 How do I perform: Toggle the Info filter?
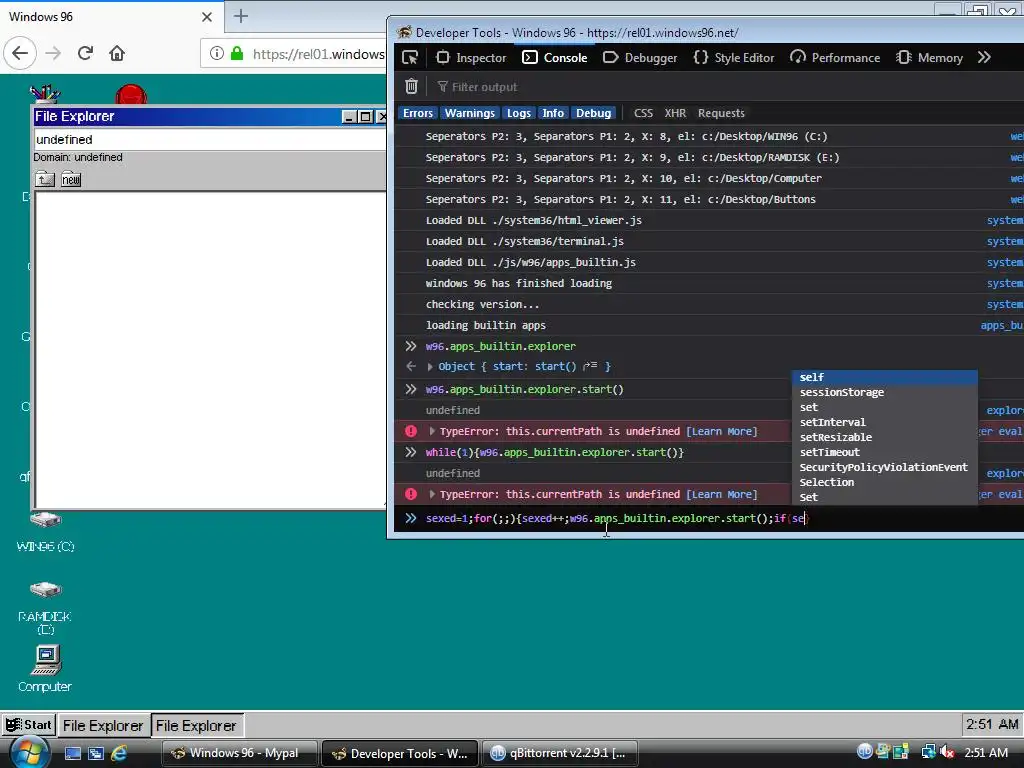(552, 113)
